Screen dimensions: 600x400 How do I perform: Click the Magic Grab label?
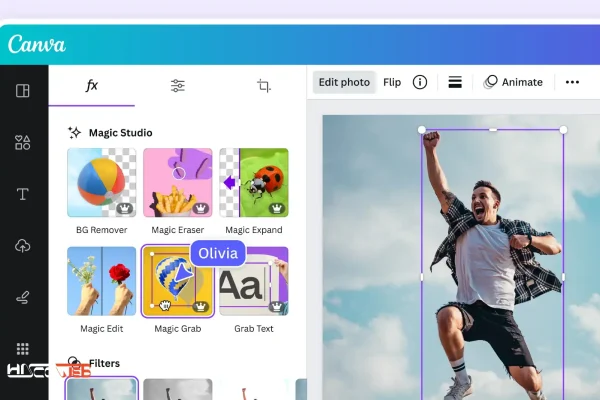click(x=178, y=329)
